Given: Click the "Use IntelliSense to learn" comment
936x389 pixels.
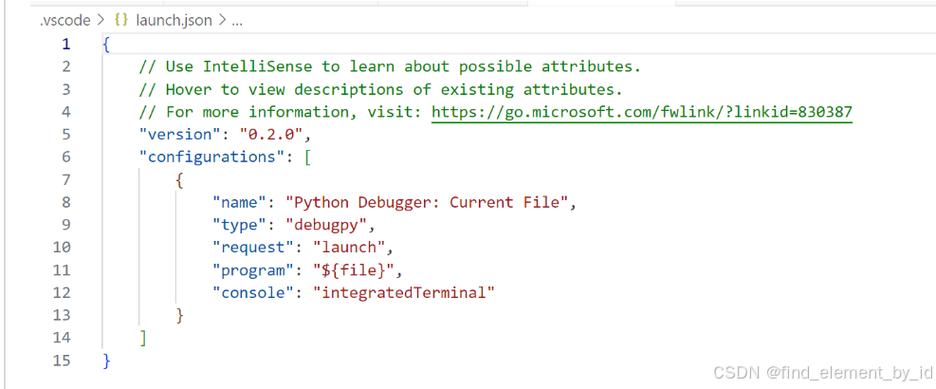Looking at the screenshot, I should tap(389, 66).
